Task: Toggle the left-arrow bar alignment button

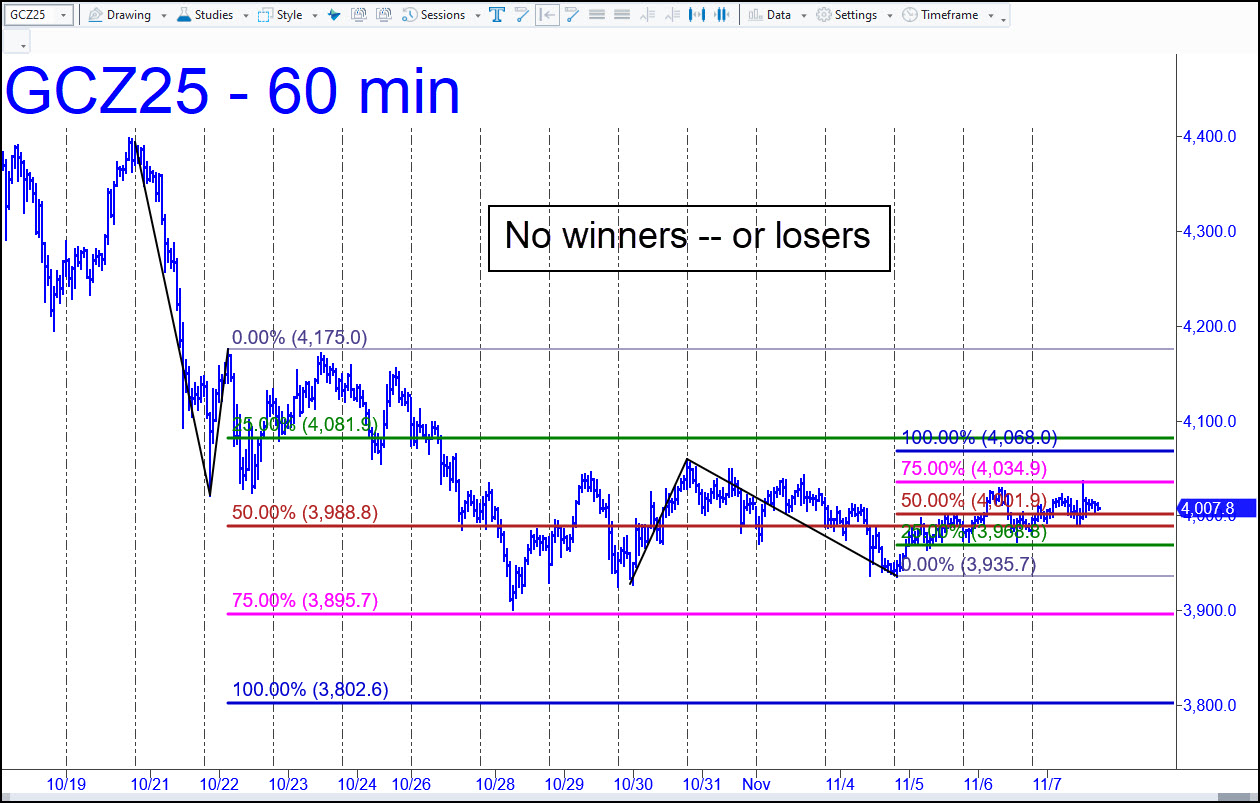Action: click(x=547, y=15)
